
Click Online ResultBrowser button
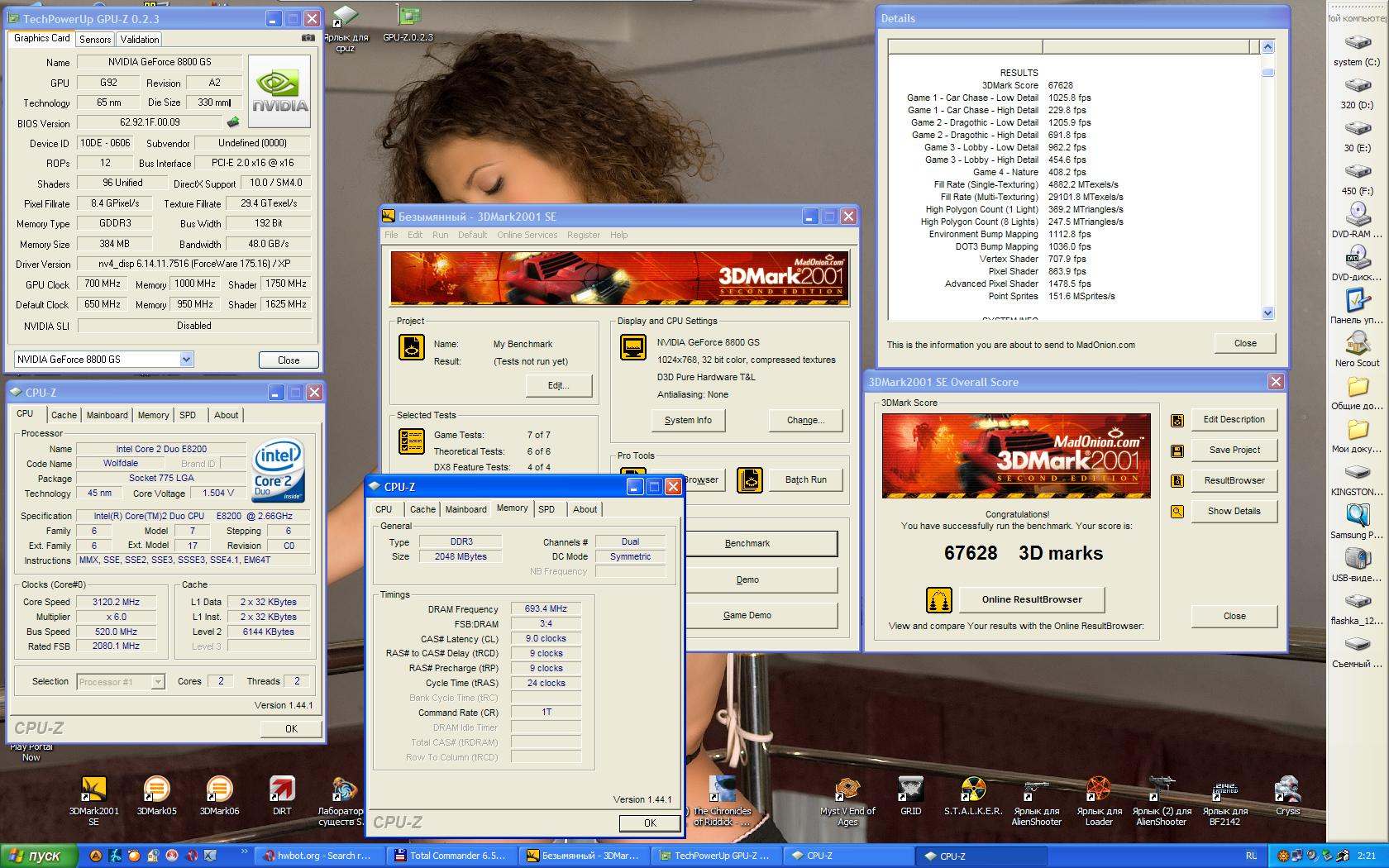(x=1032, y=600)
